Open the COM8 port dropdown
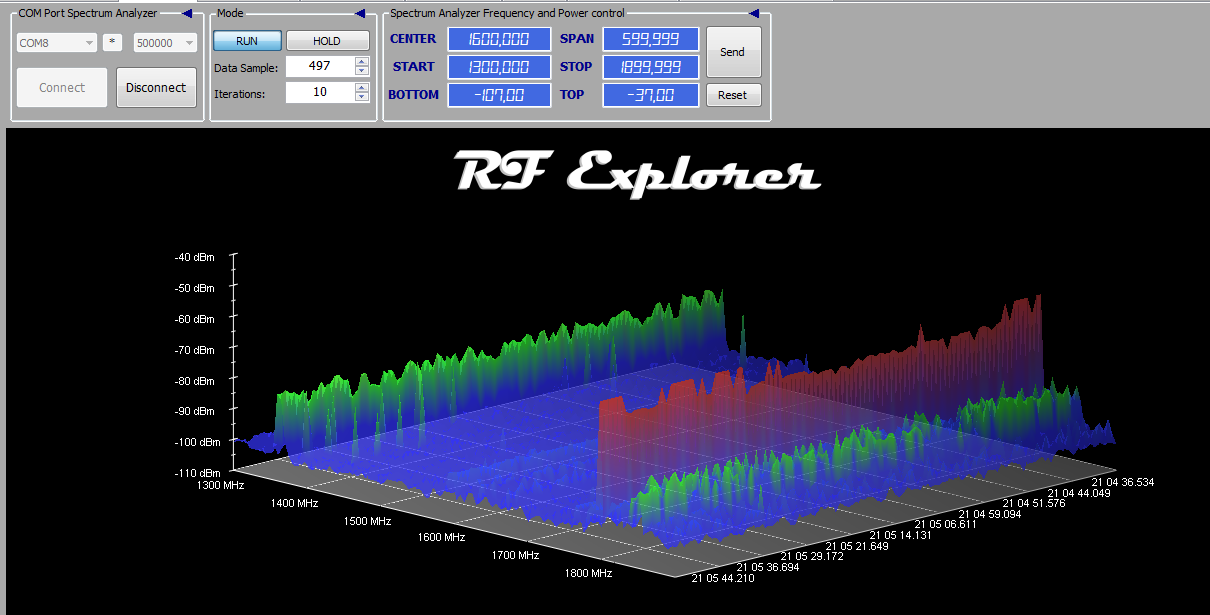The height and width of the screenshot is (615, 1210). click(57, 43)
